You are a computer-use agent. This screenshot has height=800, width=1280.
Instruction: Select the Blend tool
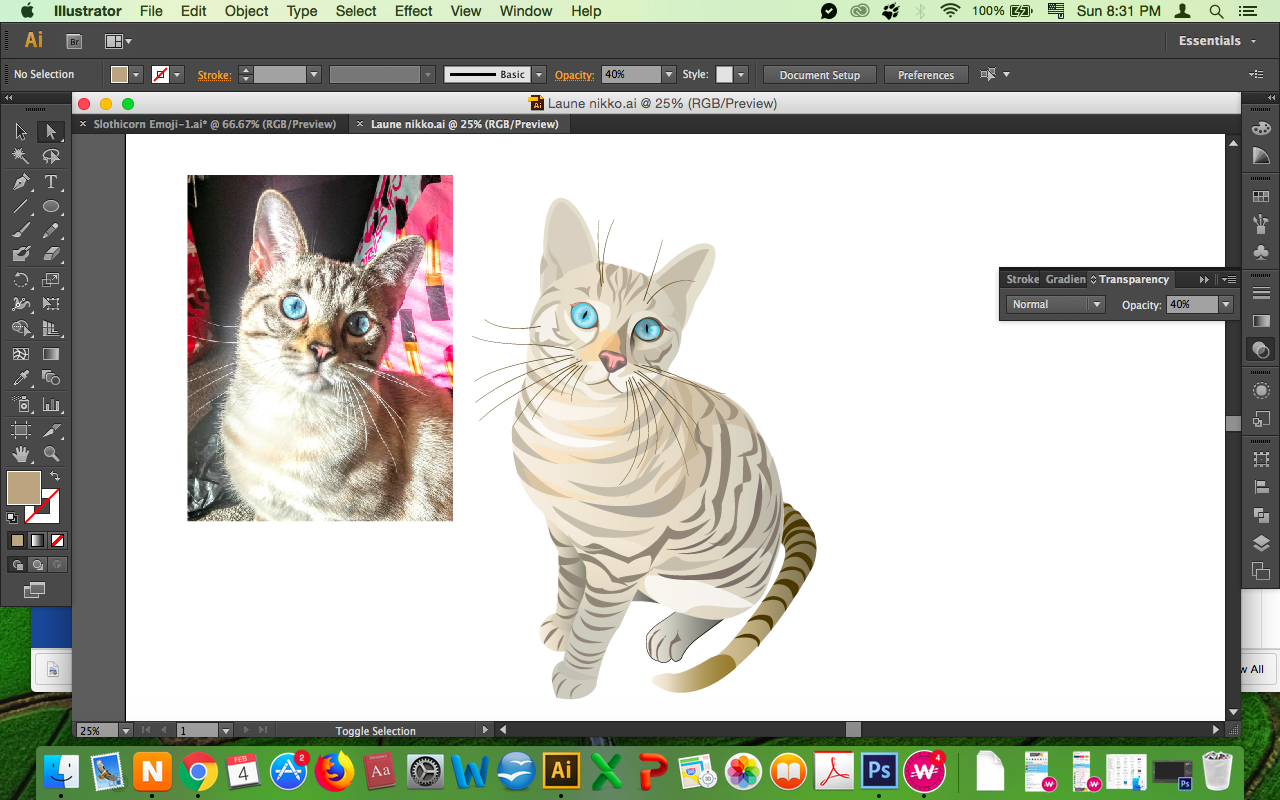(51, 378)
